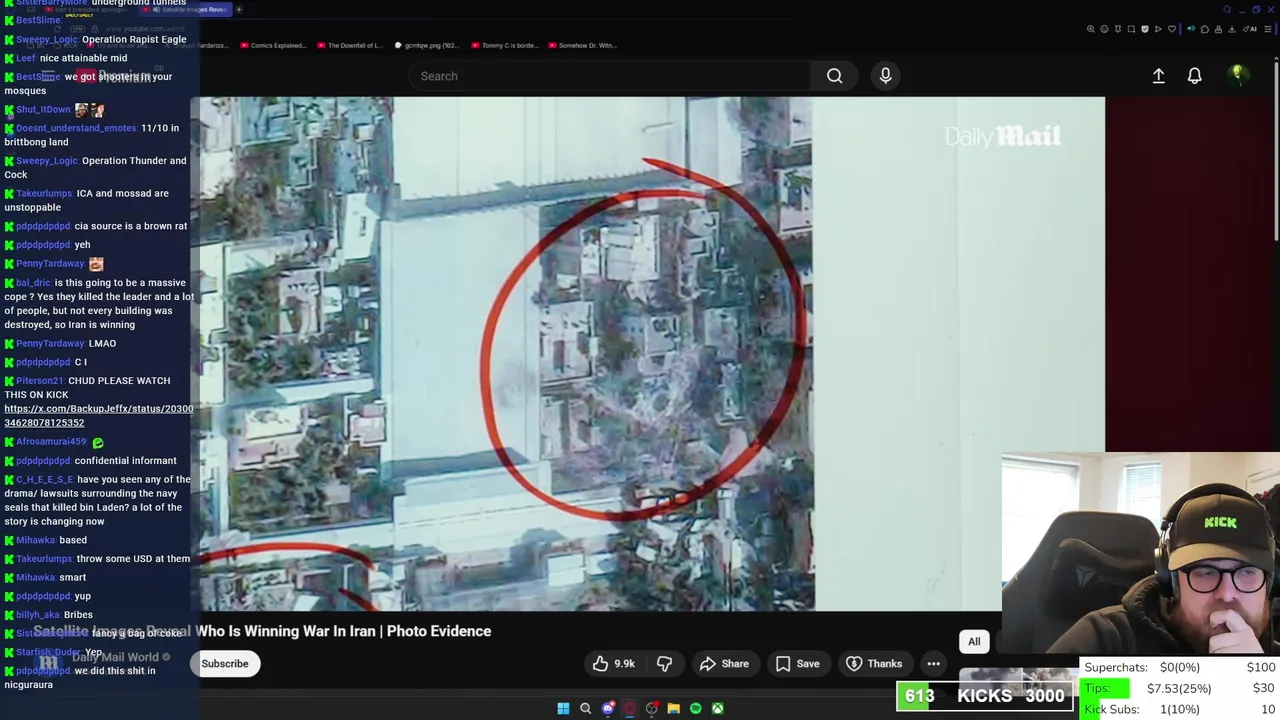Open The Downfall of L... bookmark
This screenshot has height=720, width=1280.
pyautogui.click(x=350, y=45)
